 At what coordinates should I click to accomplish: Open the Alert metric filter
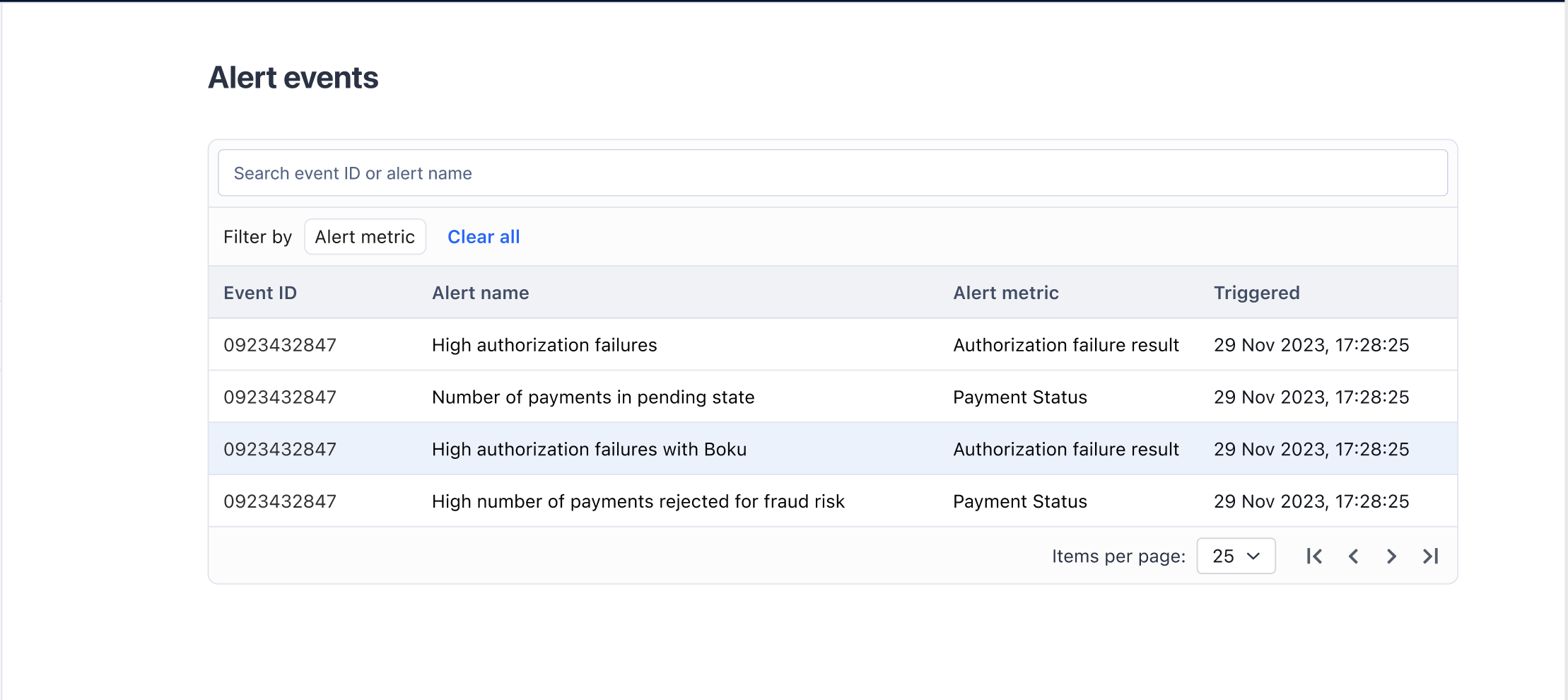click(365, 237)
